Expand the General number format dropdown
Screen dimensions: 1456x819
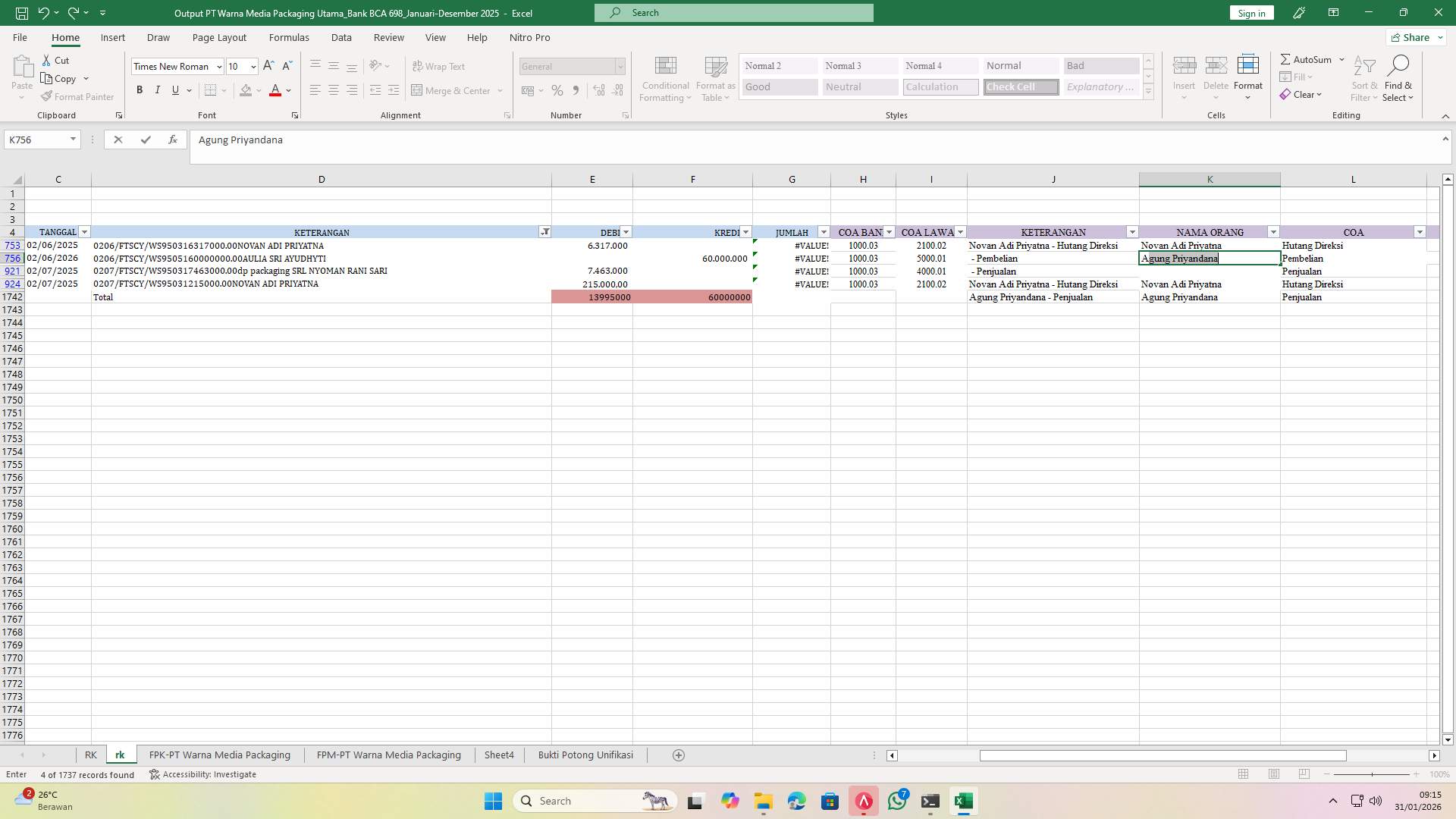point(620,66)
